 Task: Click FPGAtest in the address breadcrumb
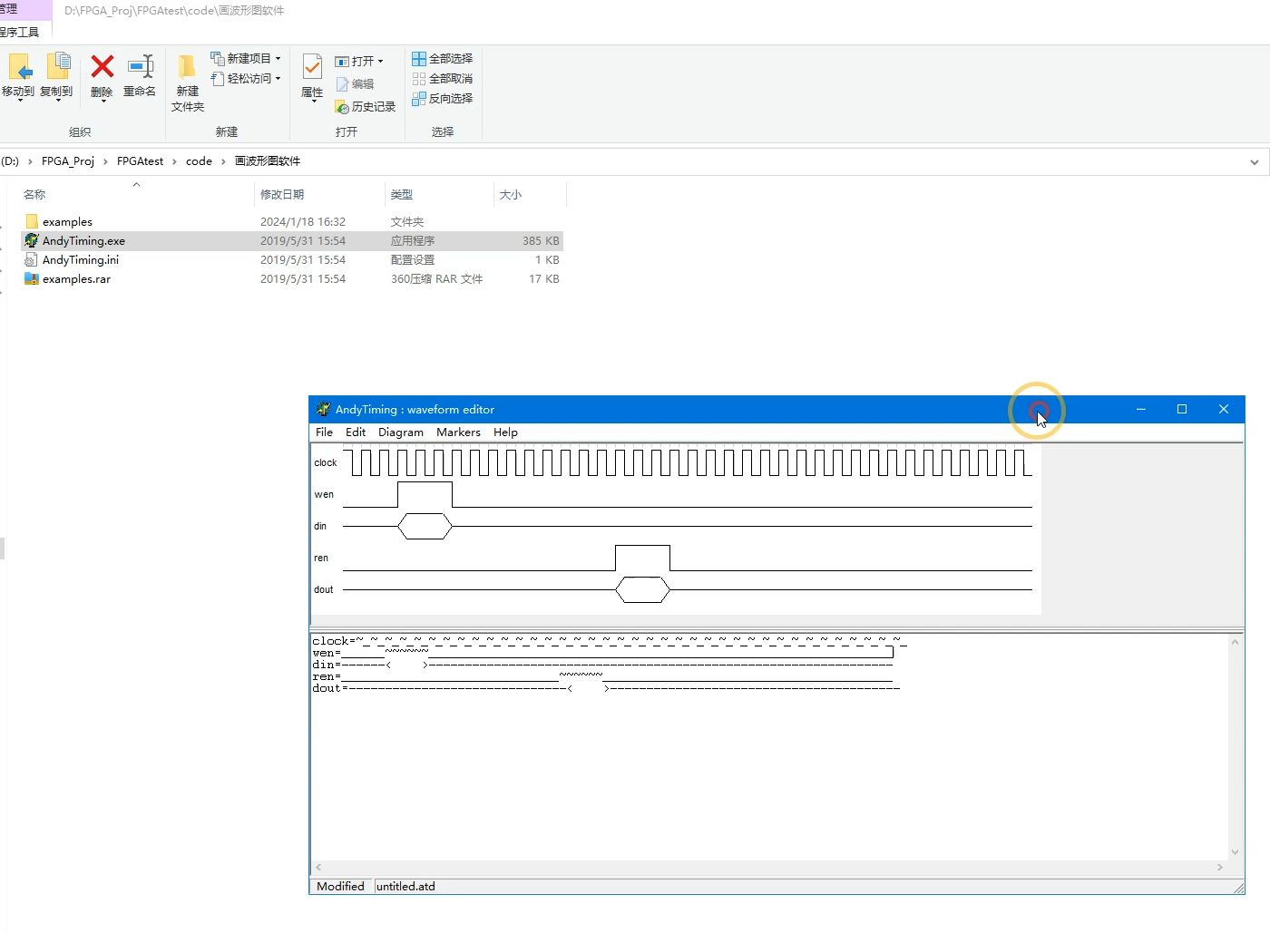click(141, 161)
